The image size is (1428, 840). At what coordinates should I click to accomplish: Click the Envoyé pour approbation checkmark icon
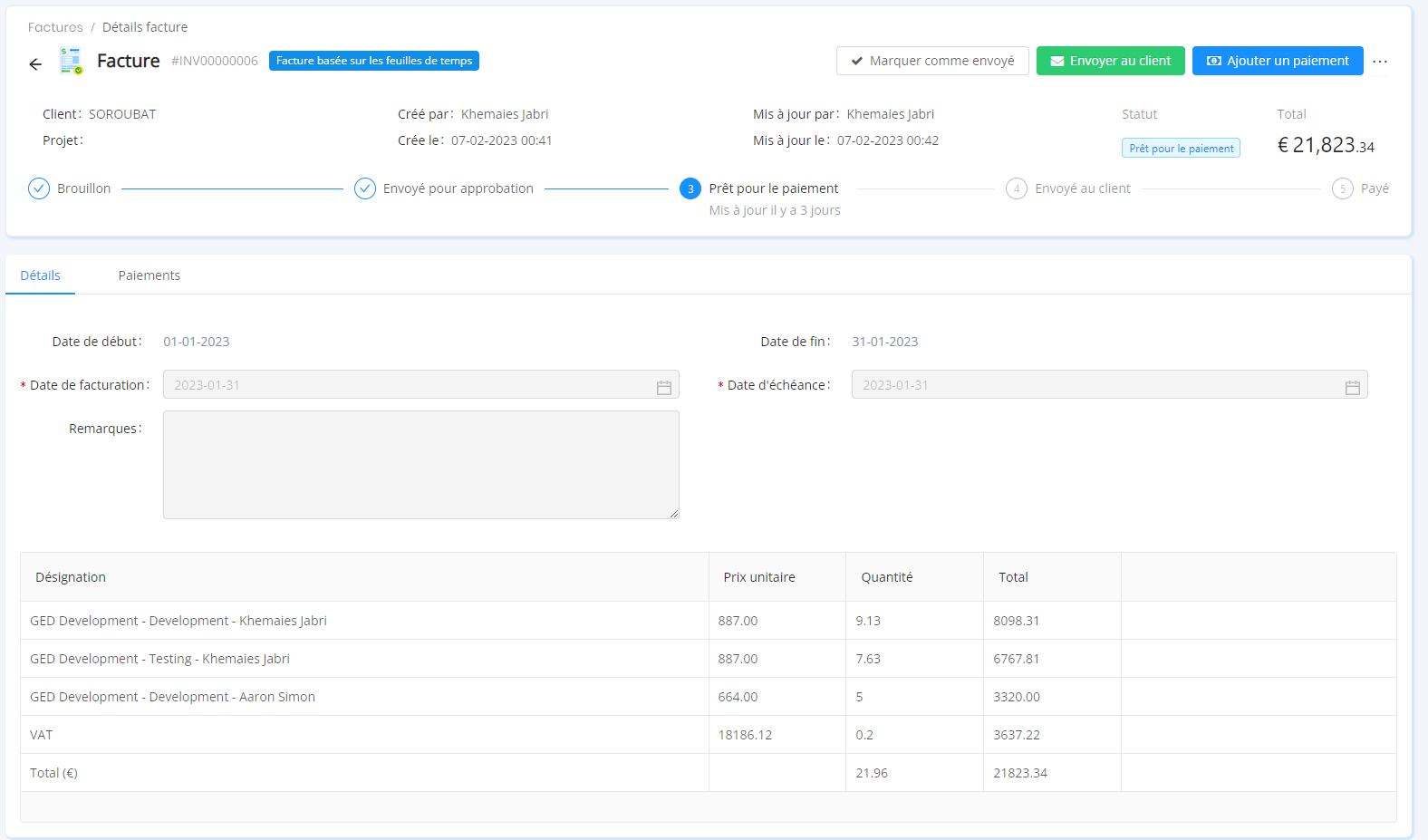point(365,188)
